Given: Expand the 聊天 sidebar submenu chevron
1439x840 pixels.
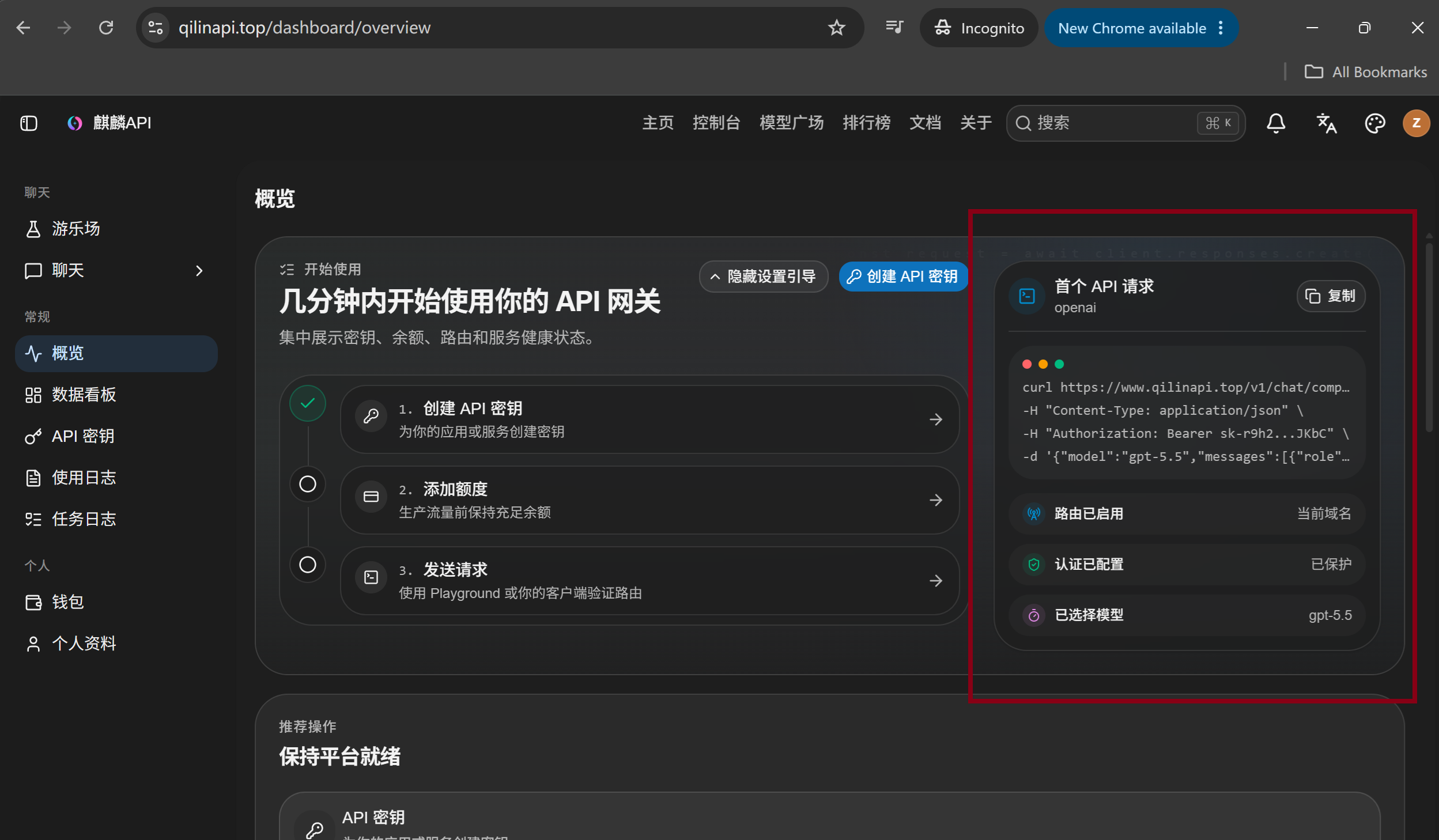Looking at the screenshot, I should tap(199, 271).
